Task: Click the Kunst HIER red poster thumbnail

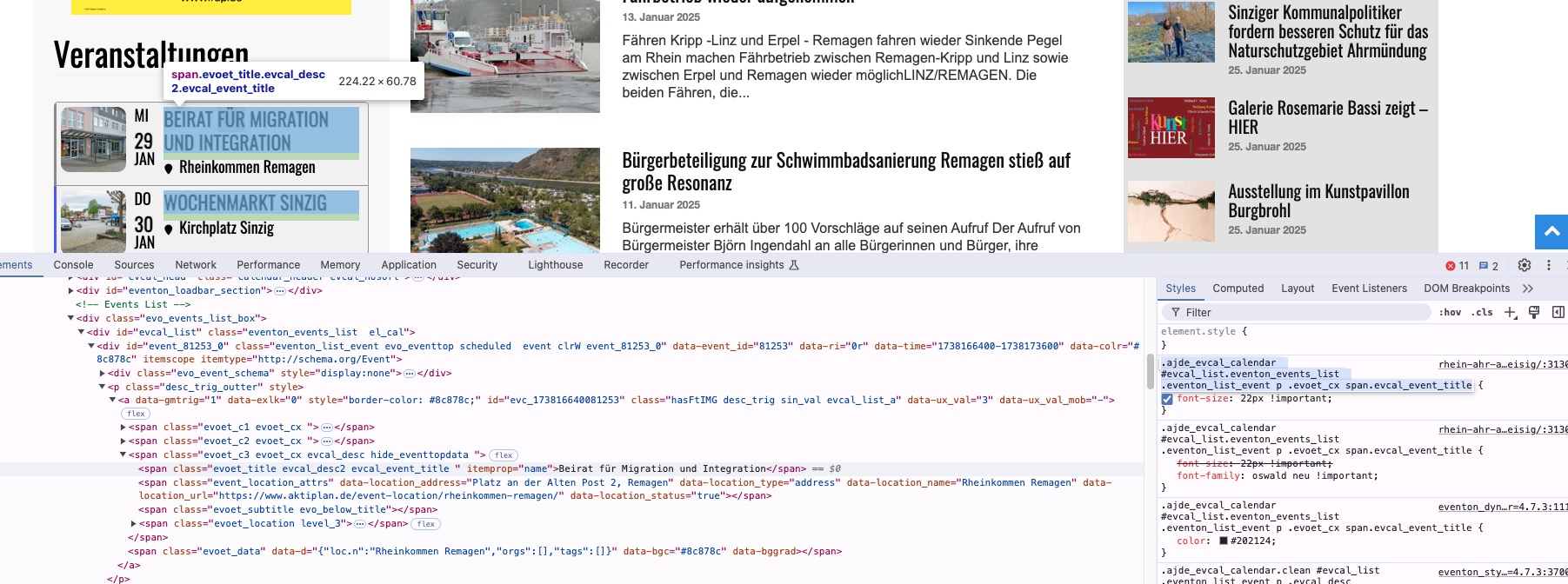Action: [x=1171, y=128]
